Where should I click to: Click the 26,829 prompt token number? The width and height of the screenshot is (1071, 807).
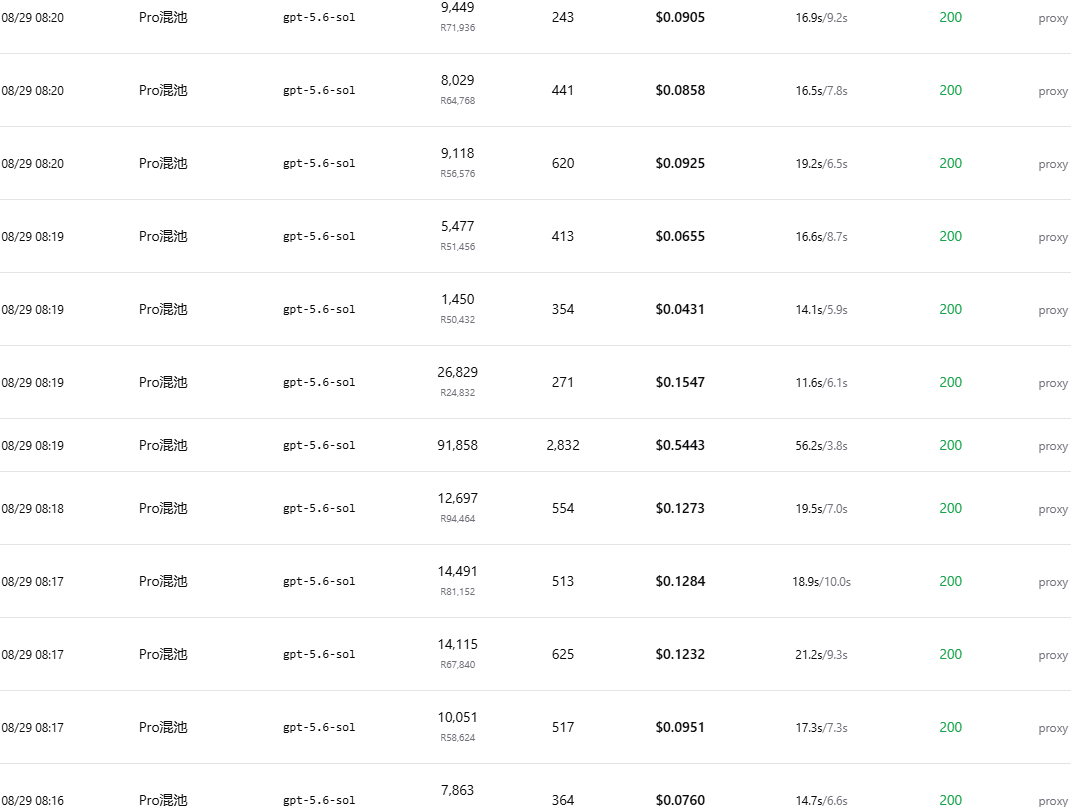(457, 372)
